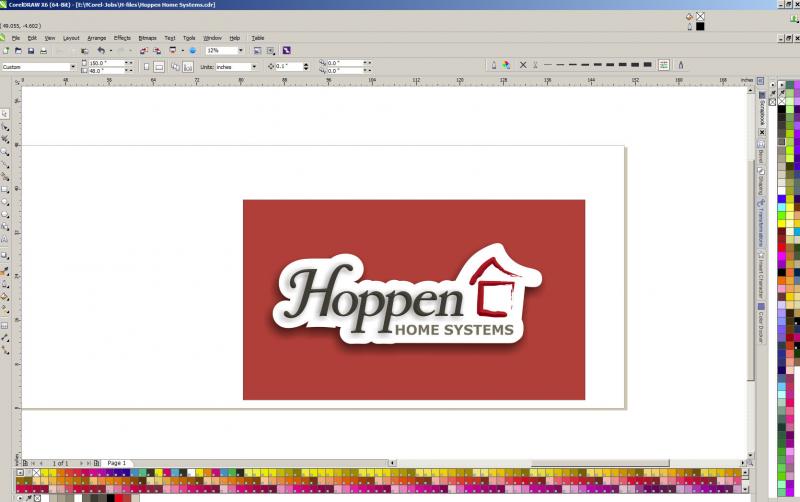Expand the application launcher dropdown arrow
The width and height of the screenshot is (800, 502).
point(182,51)
